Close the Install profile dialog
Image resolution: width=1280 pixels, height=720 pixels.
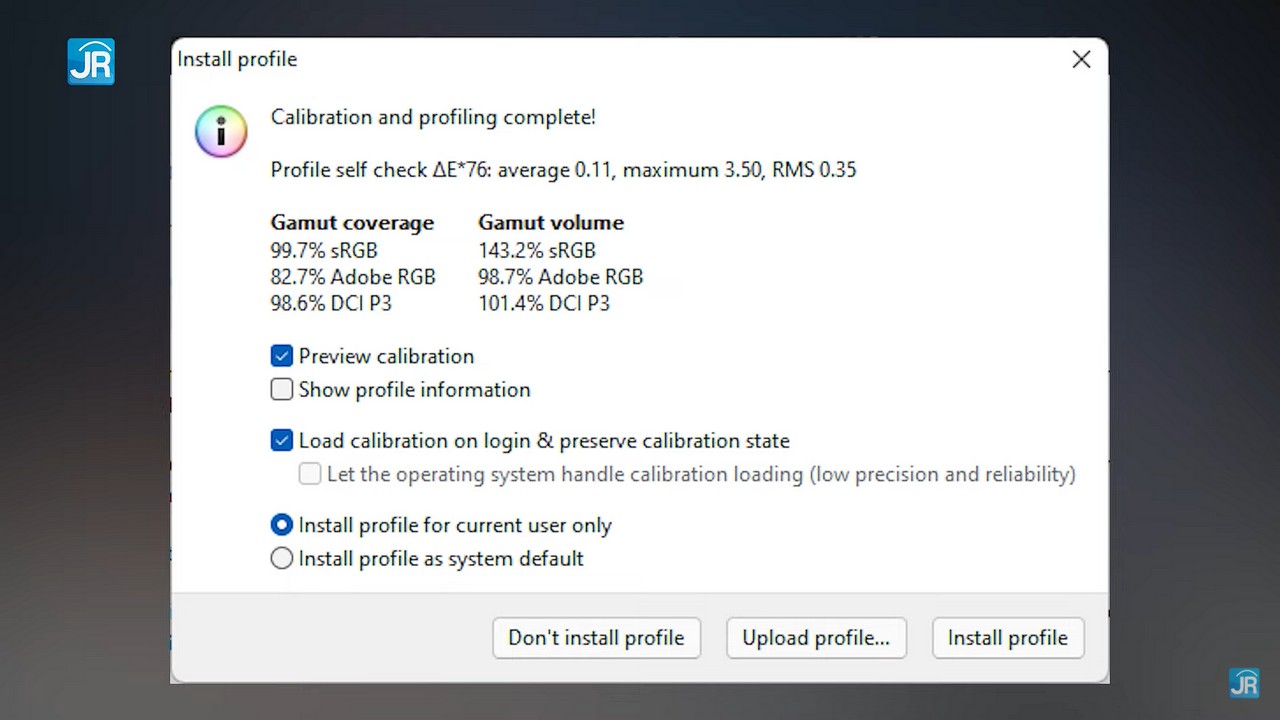click(1081, 60)
